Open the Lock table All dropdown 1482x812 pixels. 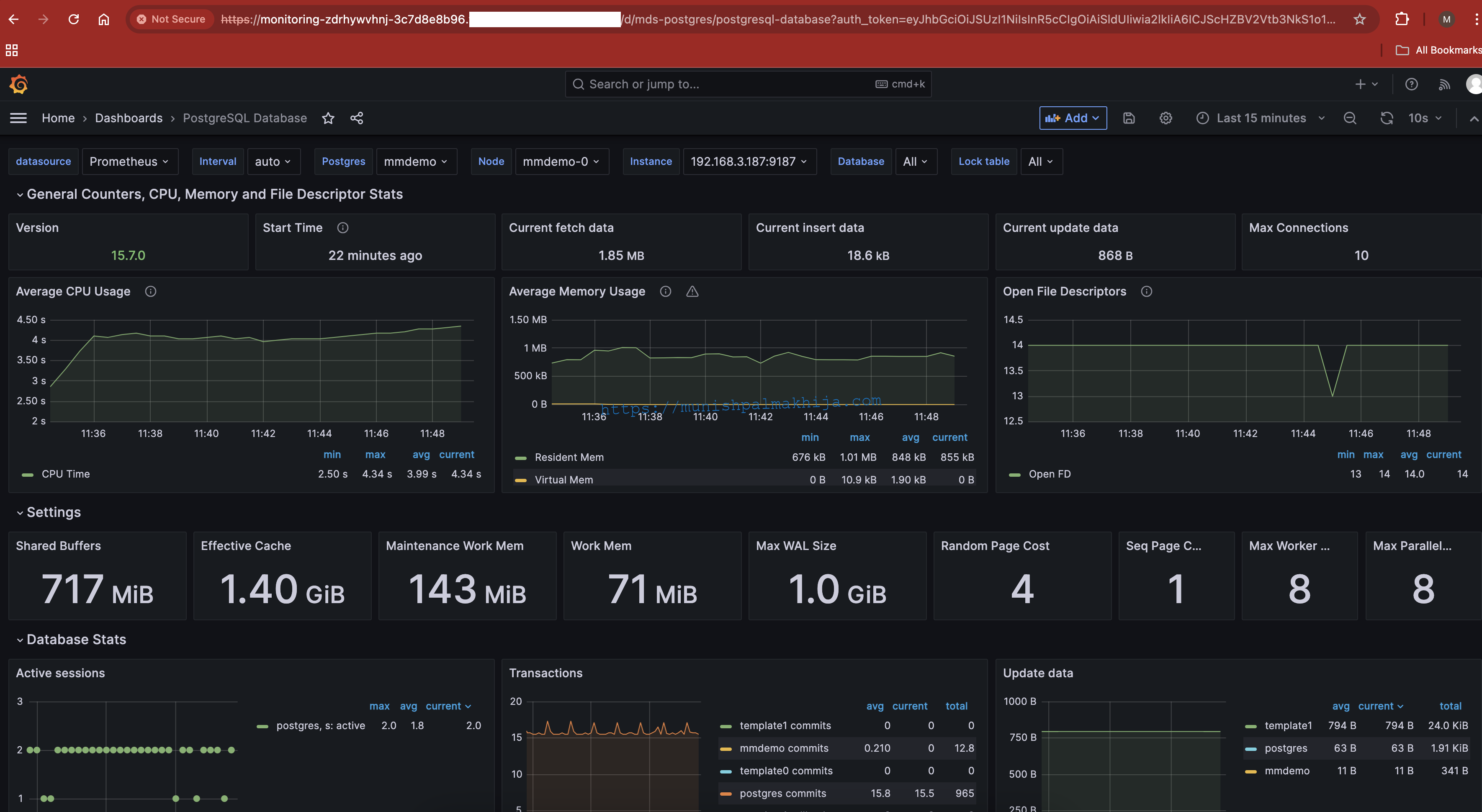point(1041,162)
